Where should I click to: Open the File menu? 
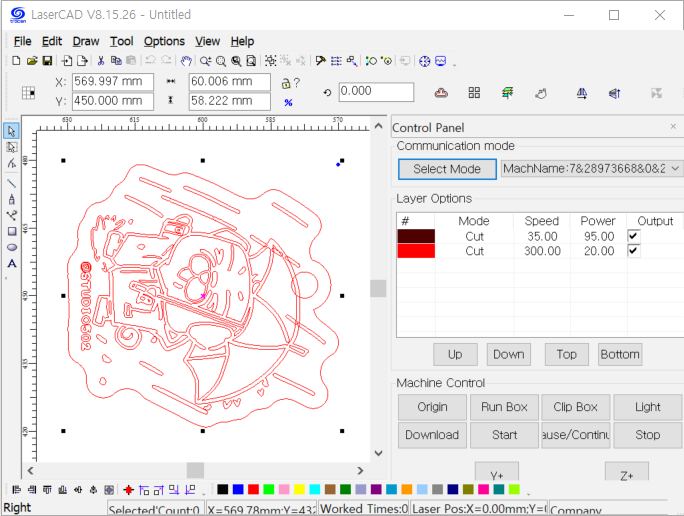[23, 41]
